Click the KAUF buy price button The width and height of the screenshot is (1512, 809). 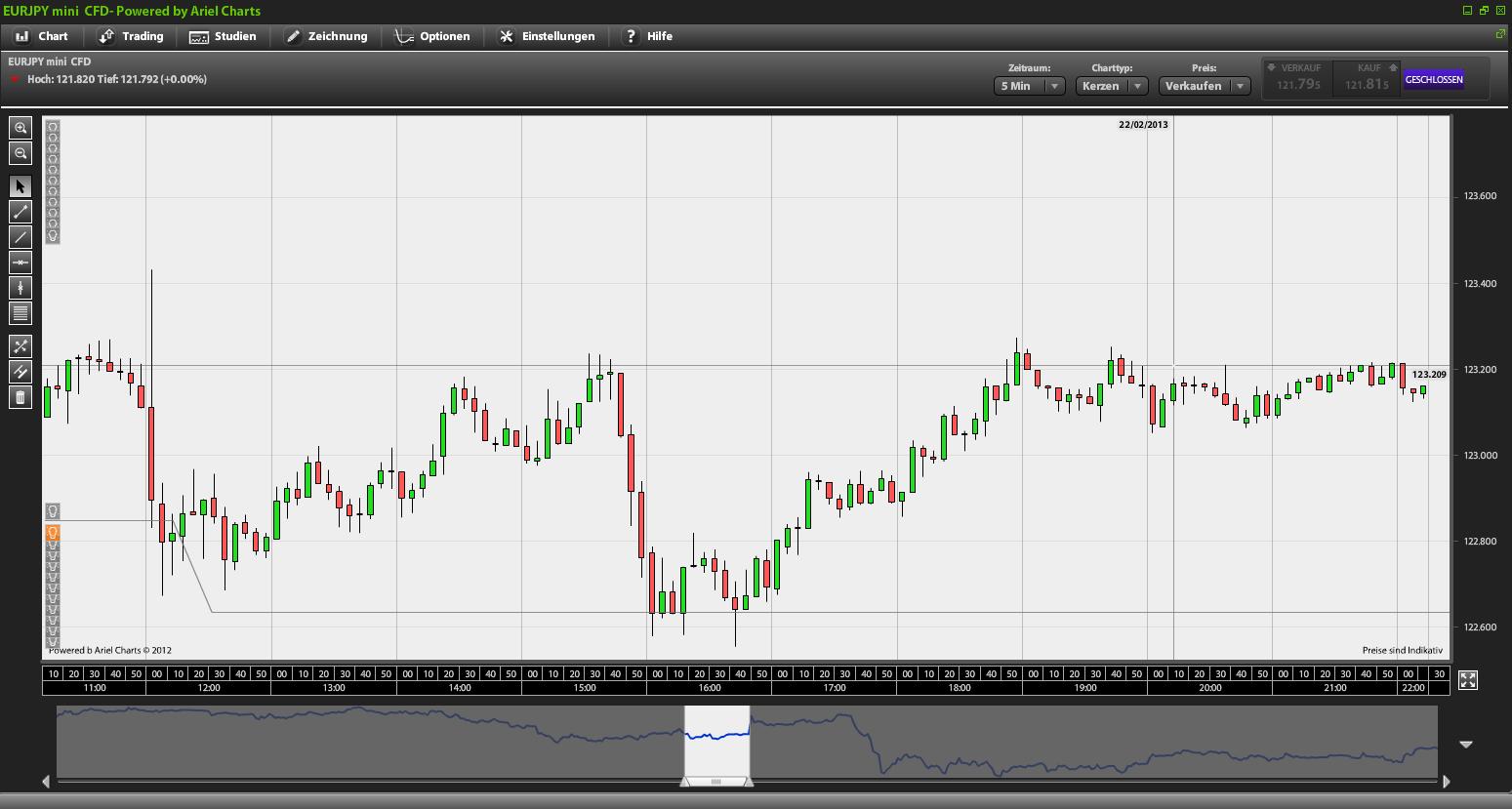(1368, 78)
